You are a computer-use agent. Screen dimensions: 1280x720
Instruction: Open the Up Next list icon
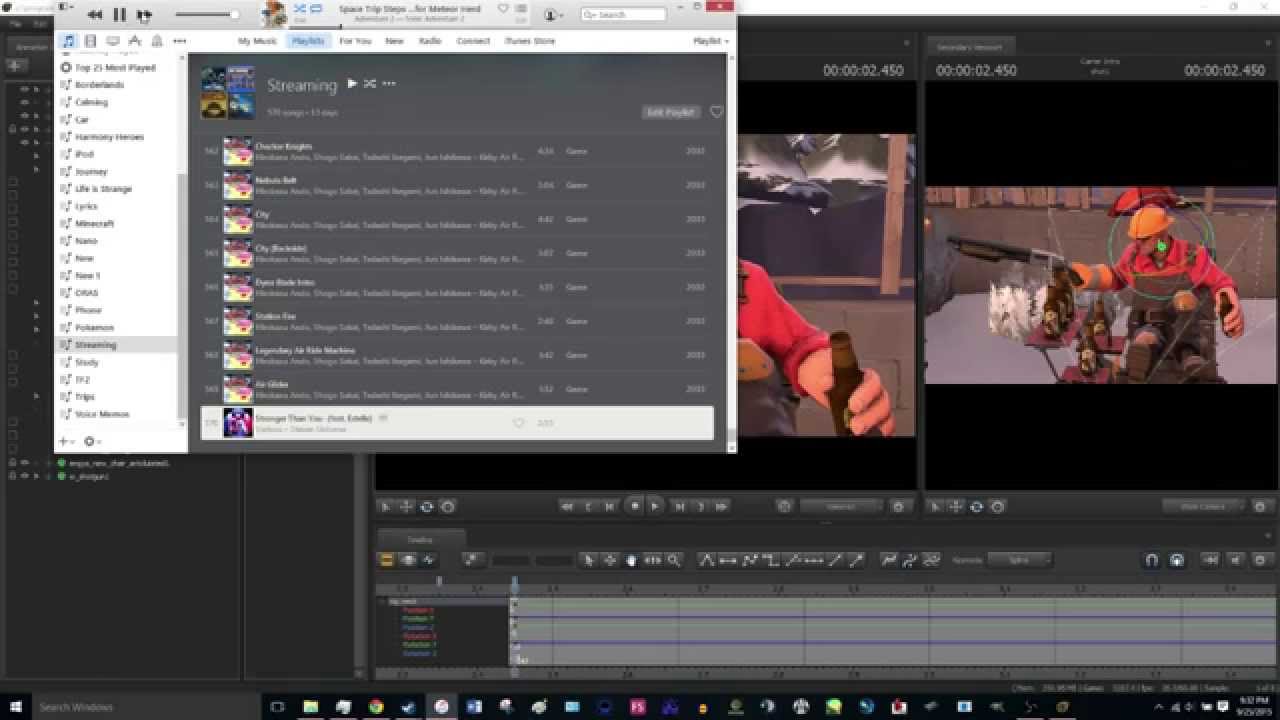tap(521, 9)
